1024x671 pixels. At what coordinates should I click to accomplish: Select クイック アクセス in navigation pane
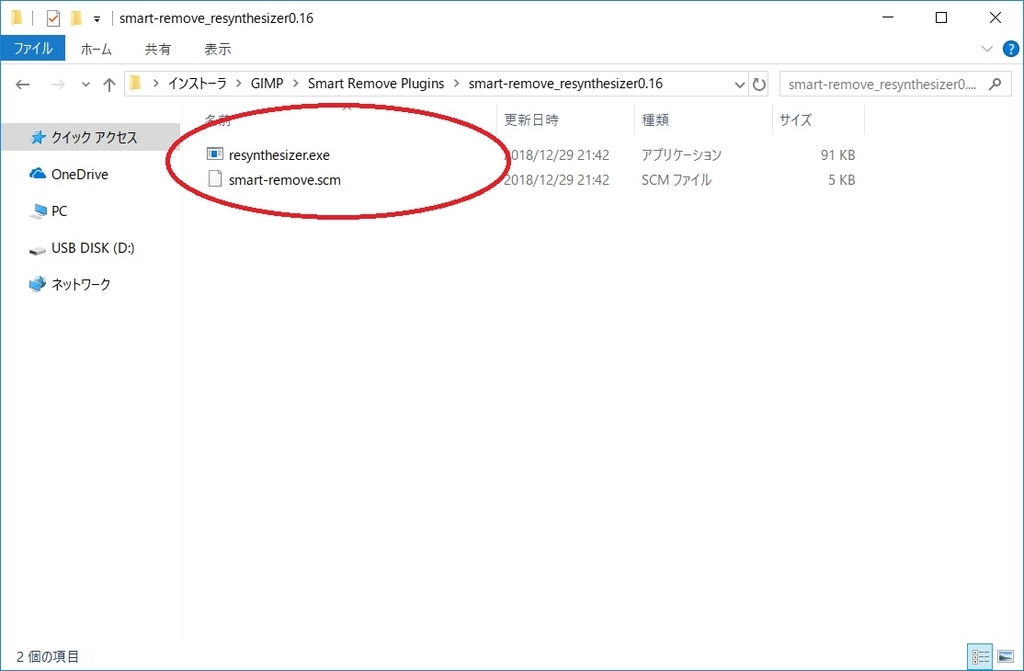point(90,137)
